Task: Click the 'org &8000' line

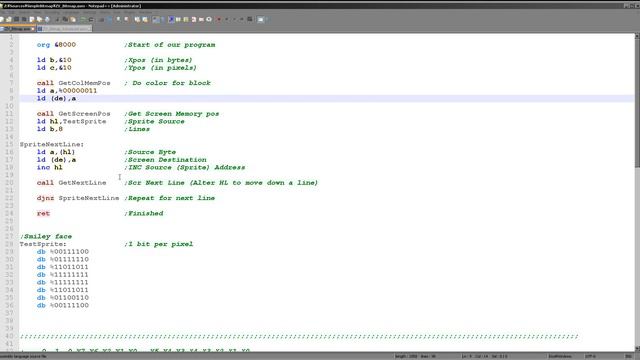Action: (x=56, y=44)
